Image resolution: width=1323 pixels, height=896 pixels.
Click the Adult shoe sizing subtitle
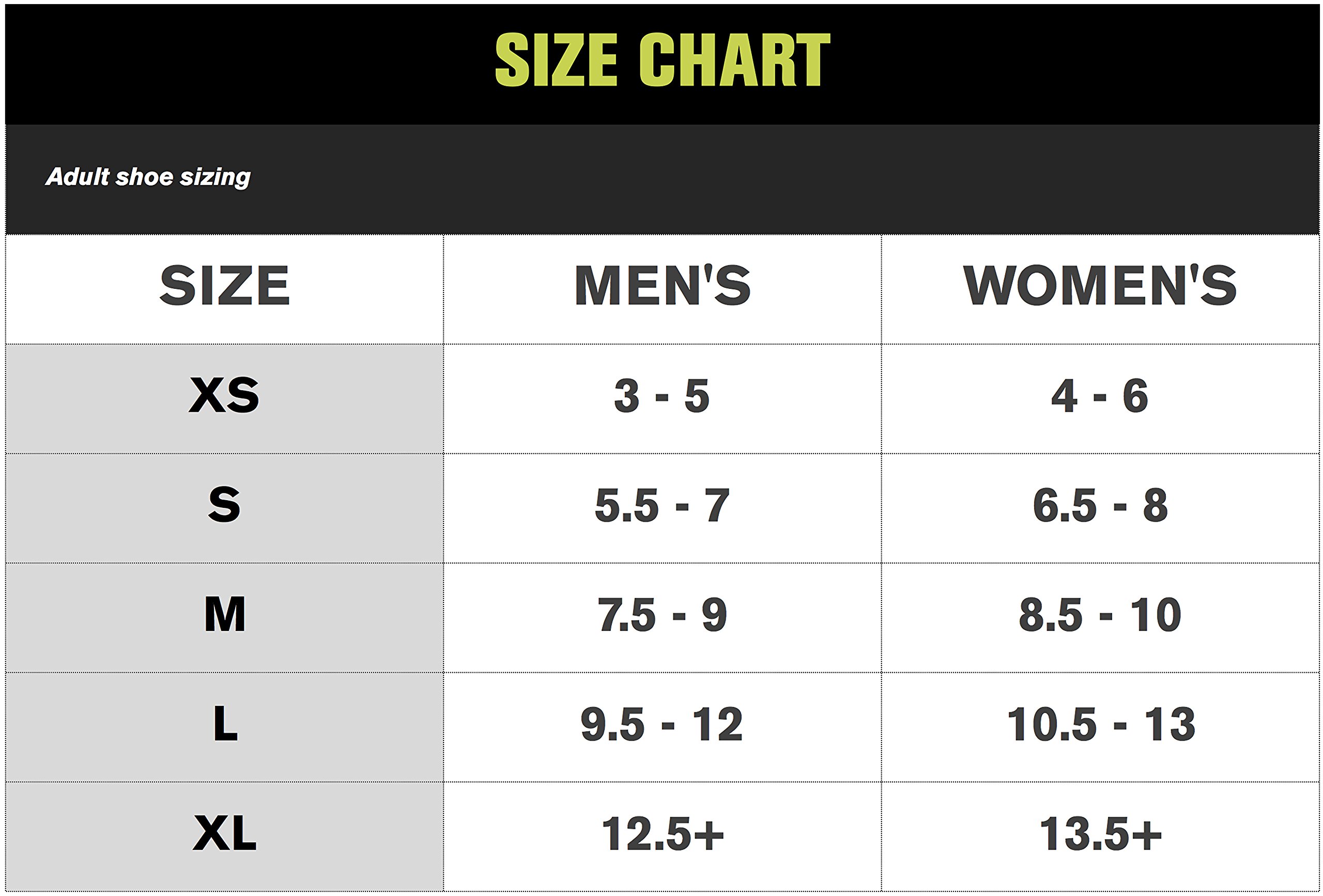(148, 177)
